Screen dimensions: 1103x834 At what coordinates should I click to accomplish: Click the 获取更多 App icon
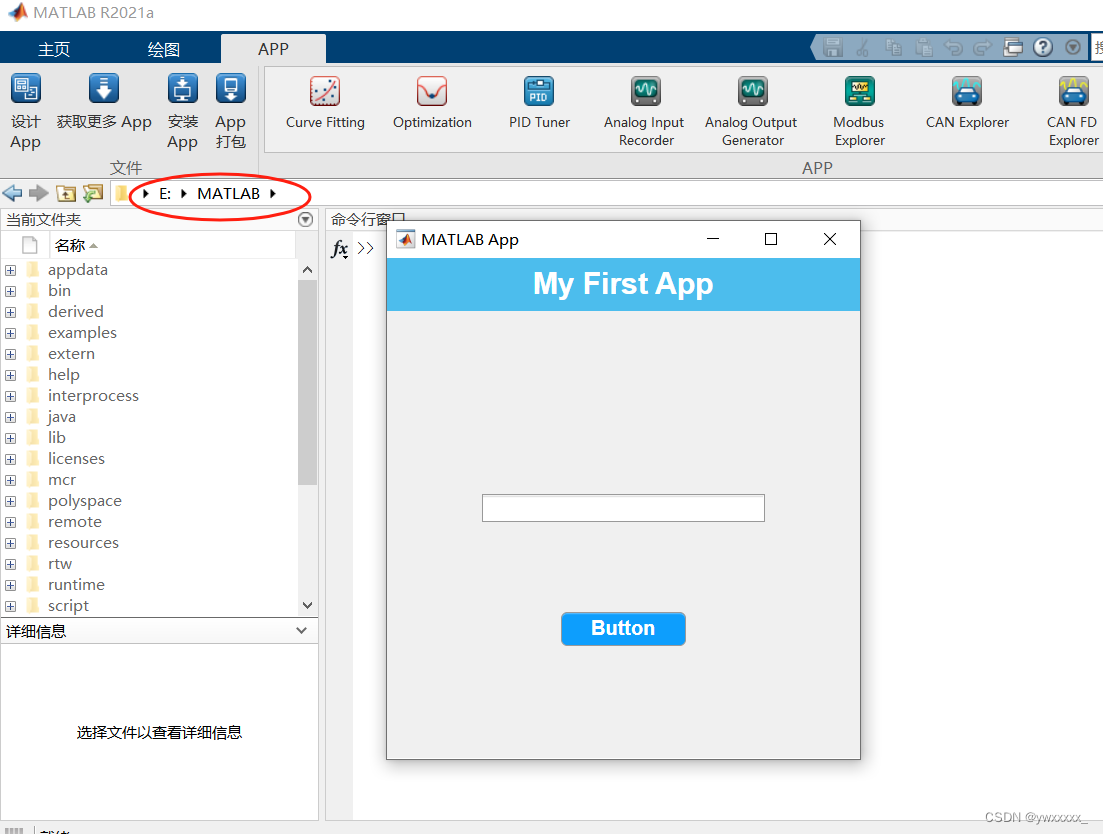click(x=103, y=89)
